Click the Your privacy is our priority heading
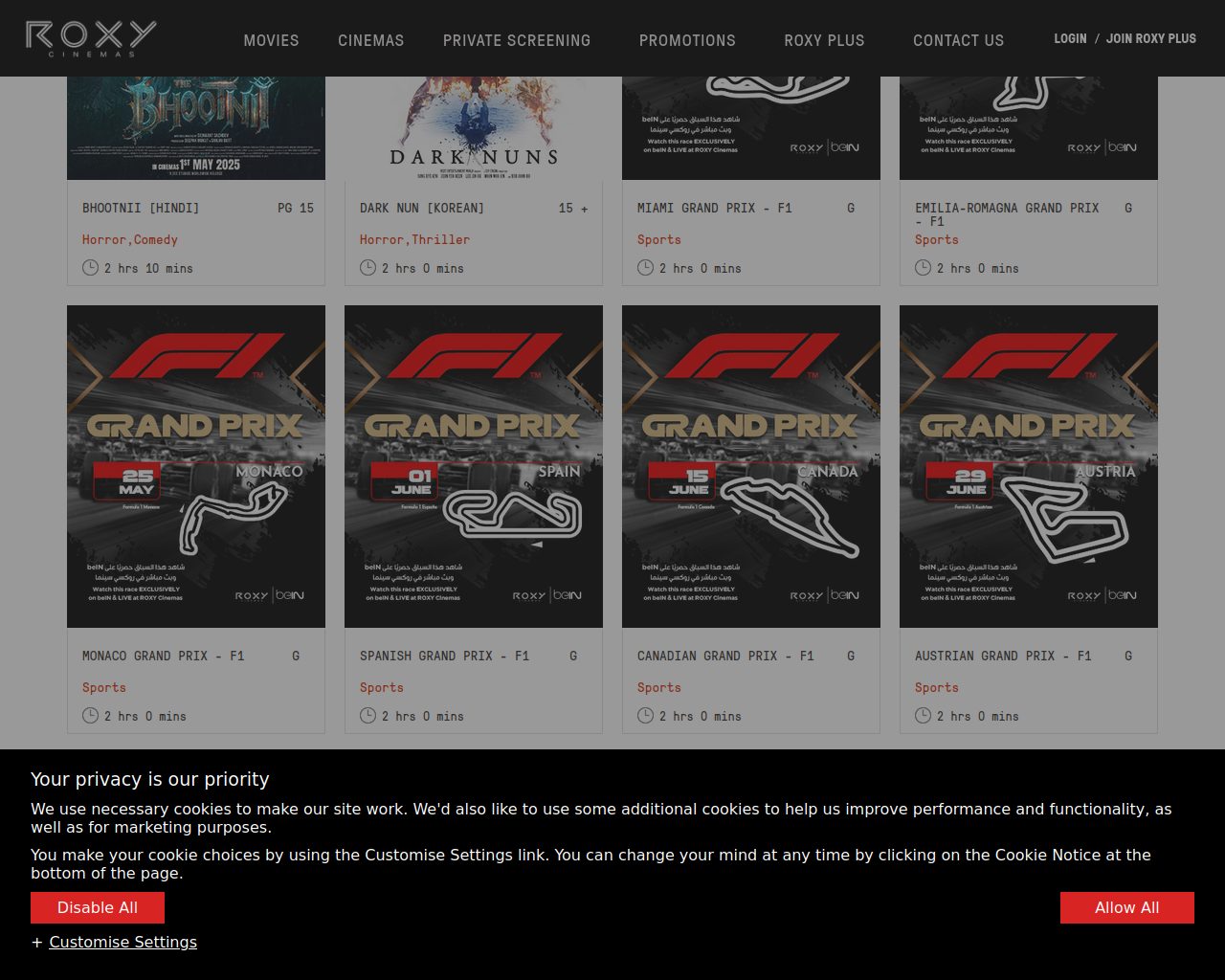This screenshot has height=980, width=1225. [x=150, y=779]
